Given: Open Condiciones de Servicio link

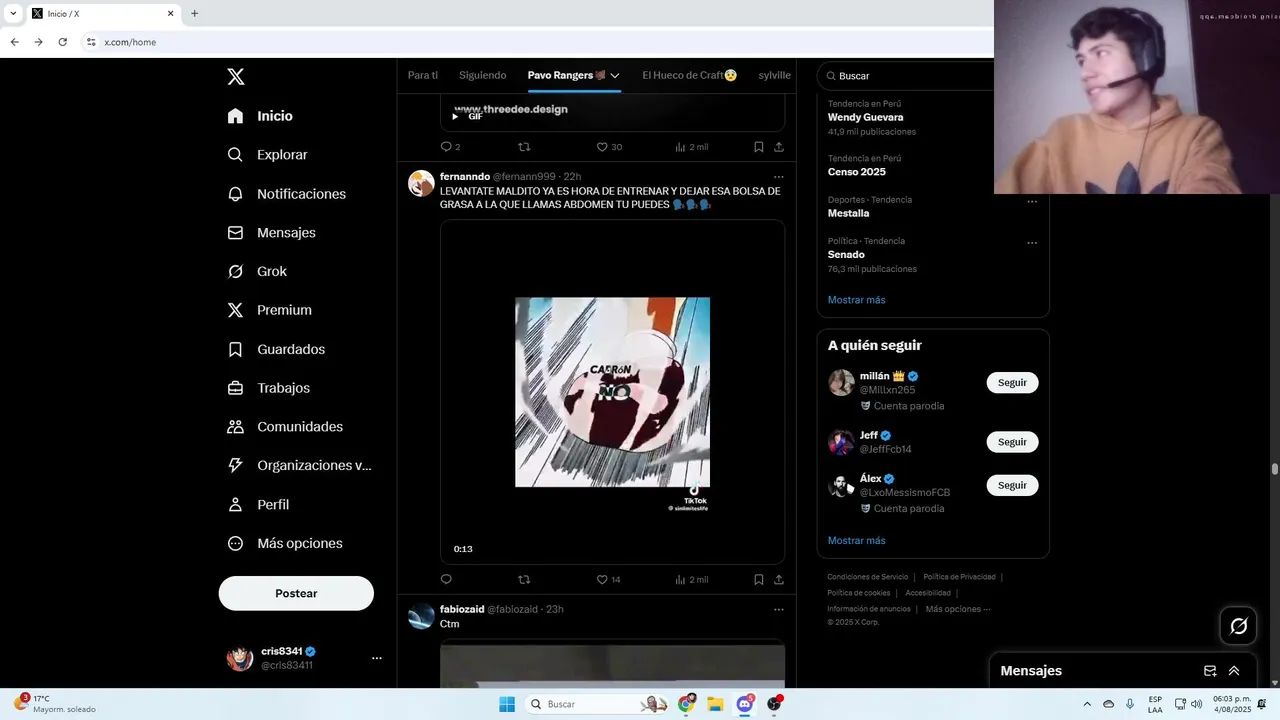Looking at the screenshot, I should click(867, 577).
